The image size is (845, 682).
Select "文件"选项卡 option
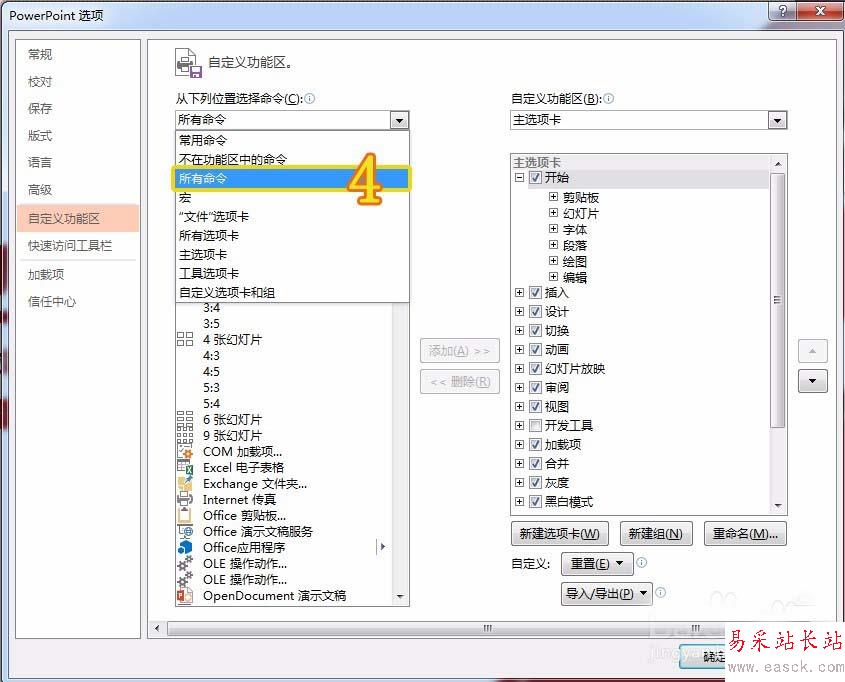click(292, 217)
